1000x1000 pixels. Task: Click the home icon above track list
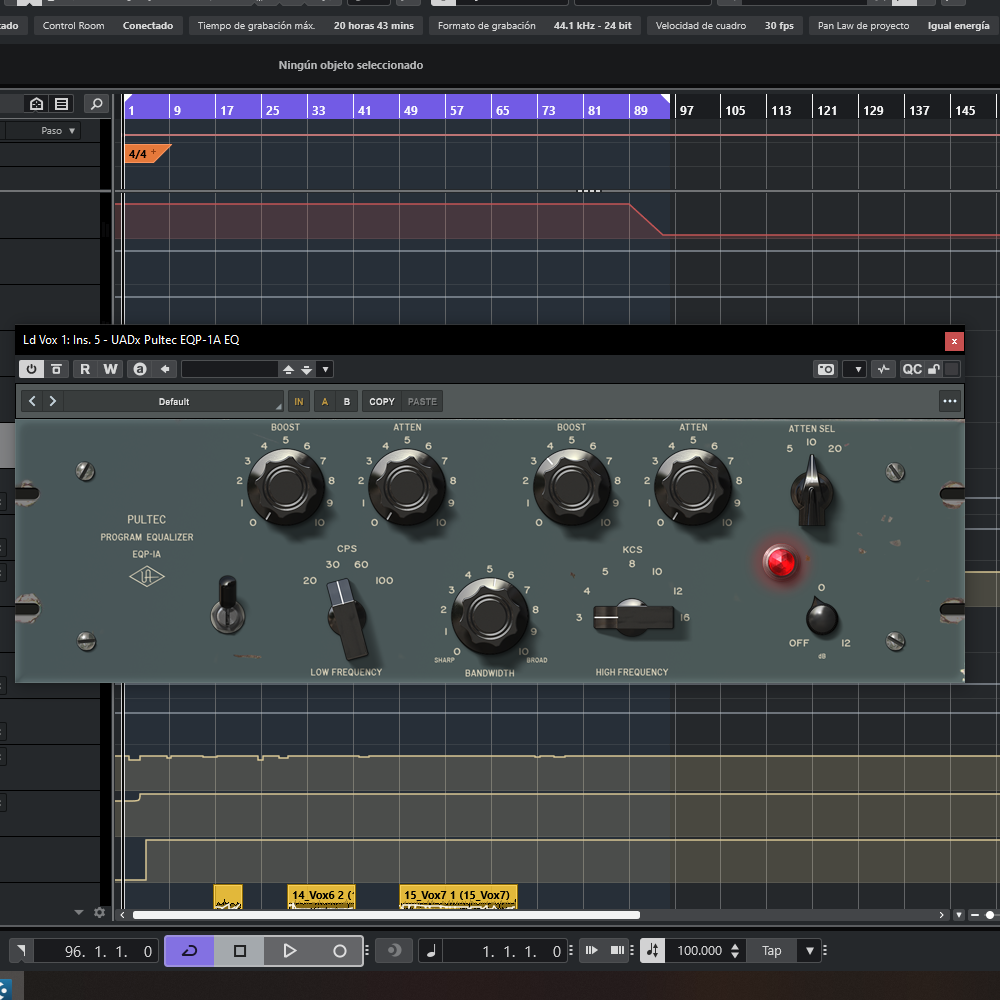pos(36,104)
